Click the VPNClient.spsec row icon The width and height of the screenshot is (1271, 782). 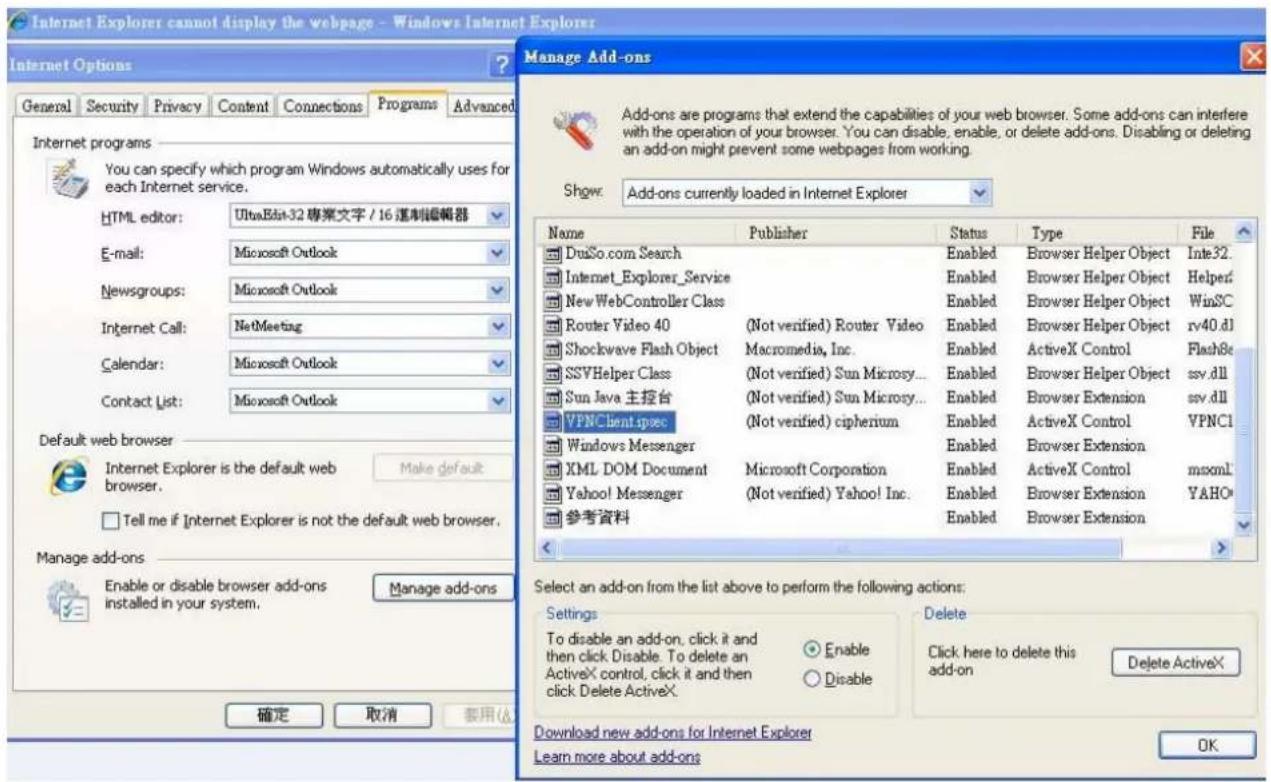pyautogui.click(x=553, y=421)
